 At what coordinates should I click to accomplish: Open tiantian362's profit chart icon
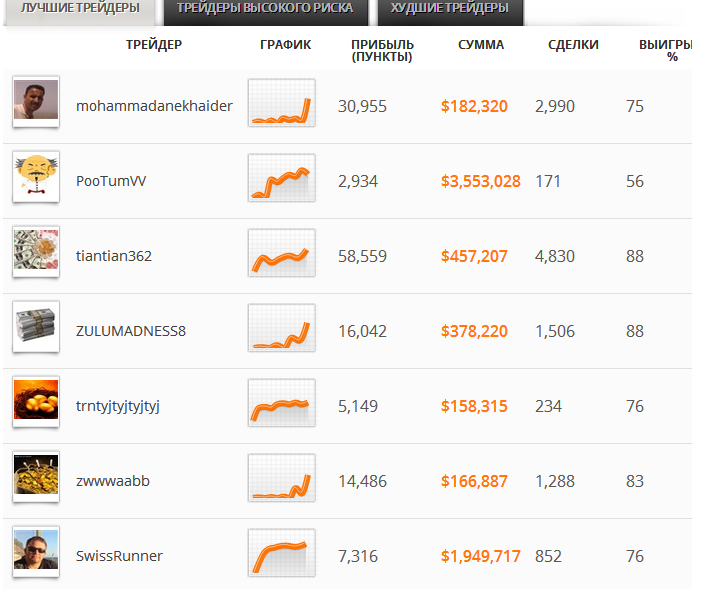pyautogui.click(x=281, y=253)
